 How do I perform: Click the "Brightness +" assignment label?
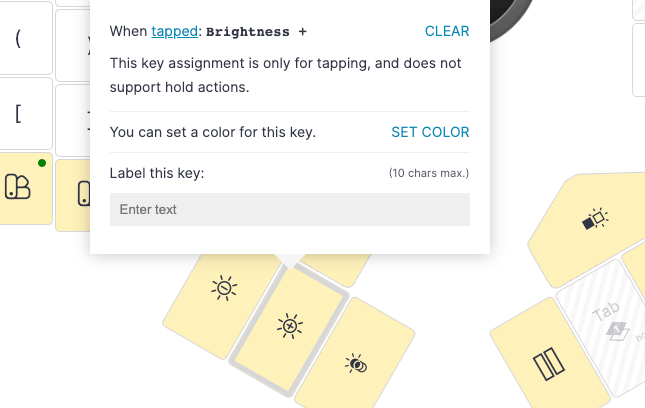[x=256, y=32]
